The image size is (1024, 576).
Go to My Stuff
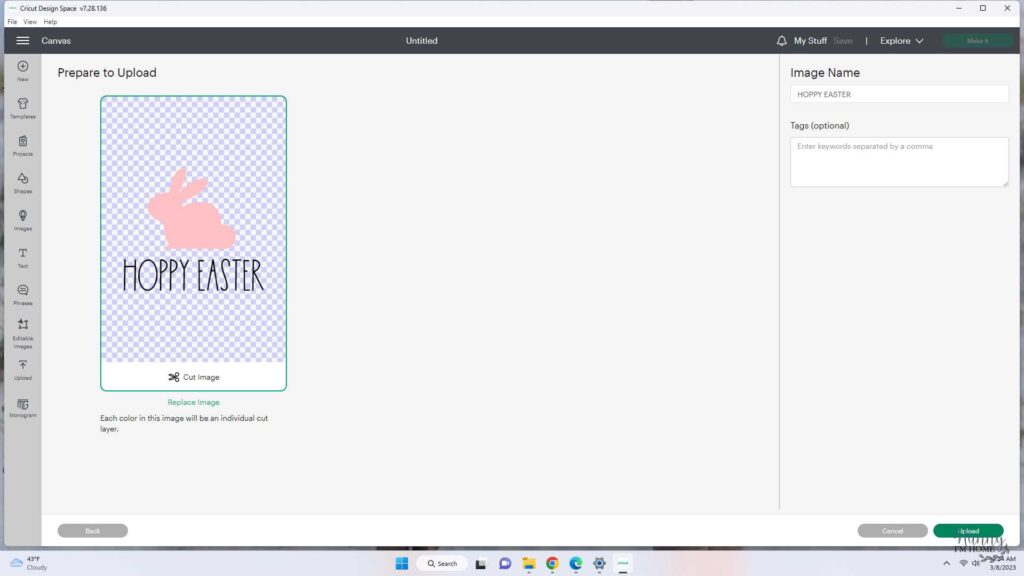pyautogui.click(x=810, y=40)
